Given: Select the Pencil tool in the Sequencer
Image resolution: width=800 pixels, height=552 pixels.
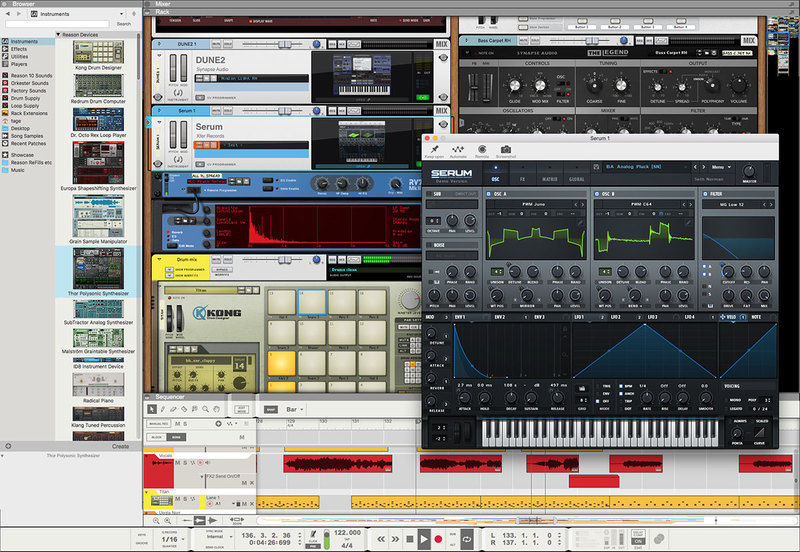Looking at the screenshot, I should coord(163,409).
